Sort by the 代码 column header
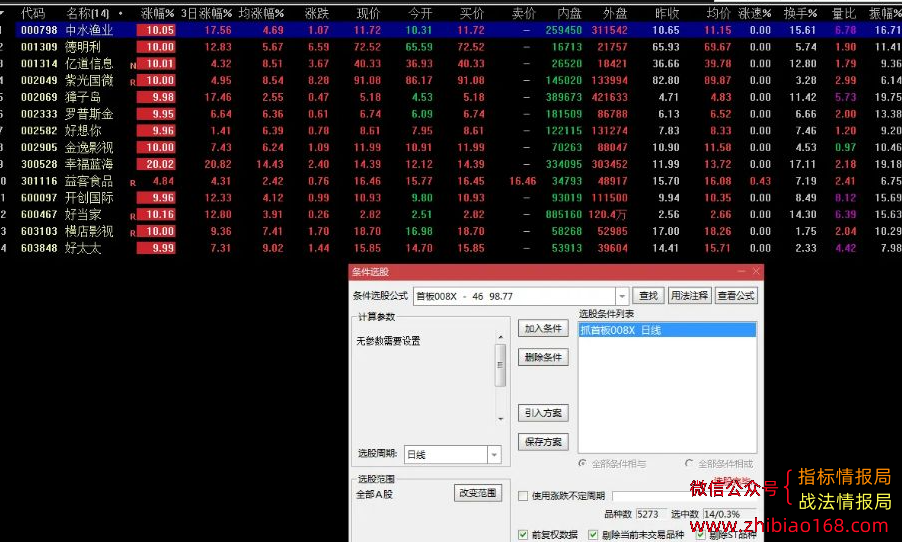The height and width of the screenshot is (542, 902). [x=33, y=13]
